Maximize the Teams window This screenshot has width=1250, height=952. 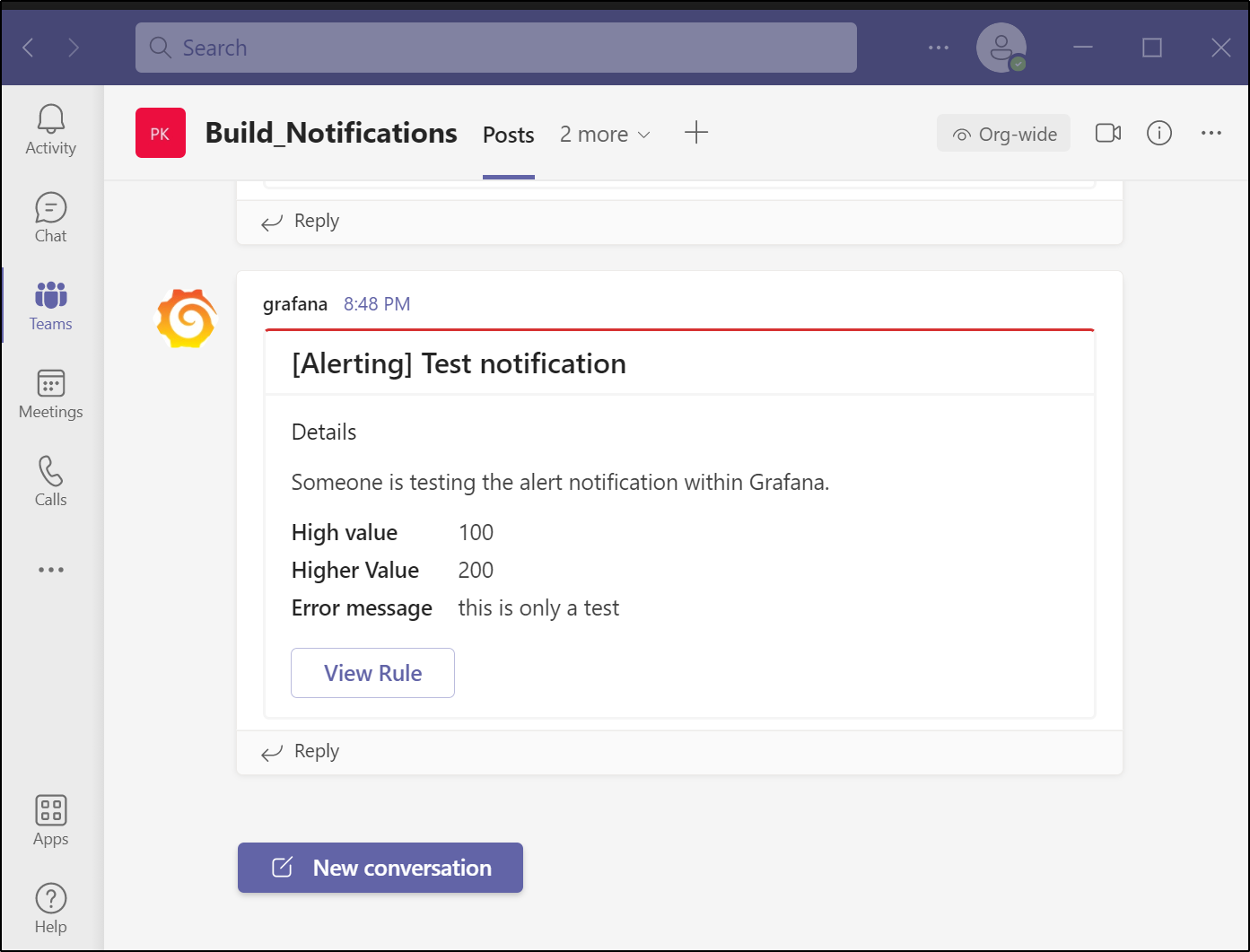tap(1152, 48)
